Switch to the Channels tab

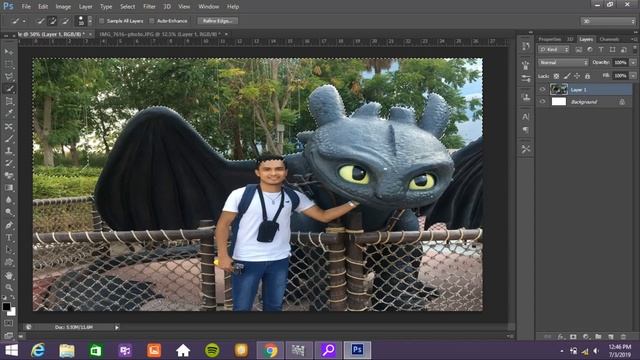click(x=609, y=39)
